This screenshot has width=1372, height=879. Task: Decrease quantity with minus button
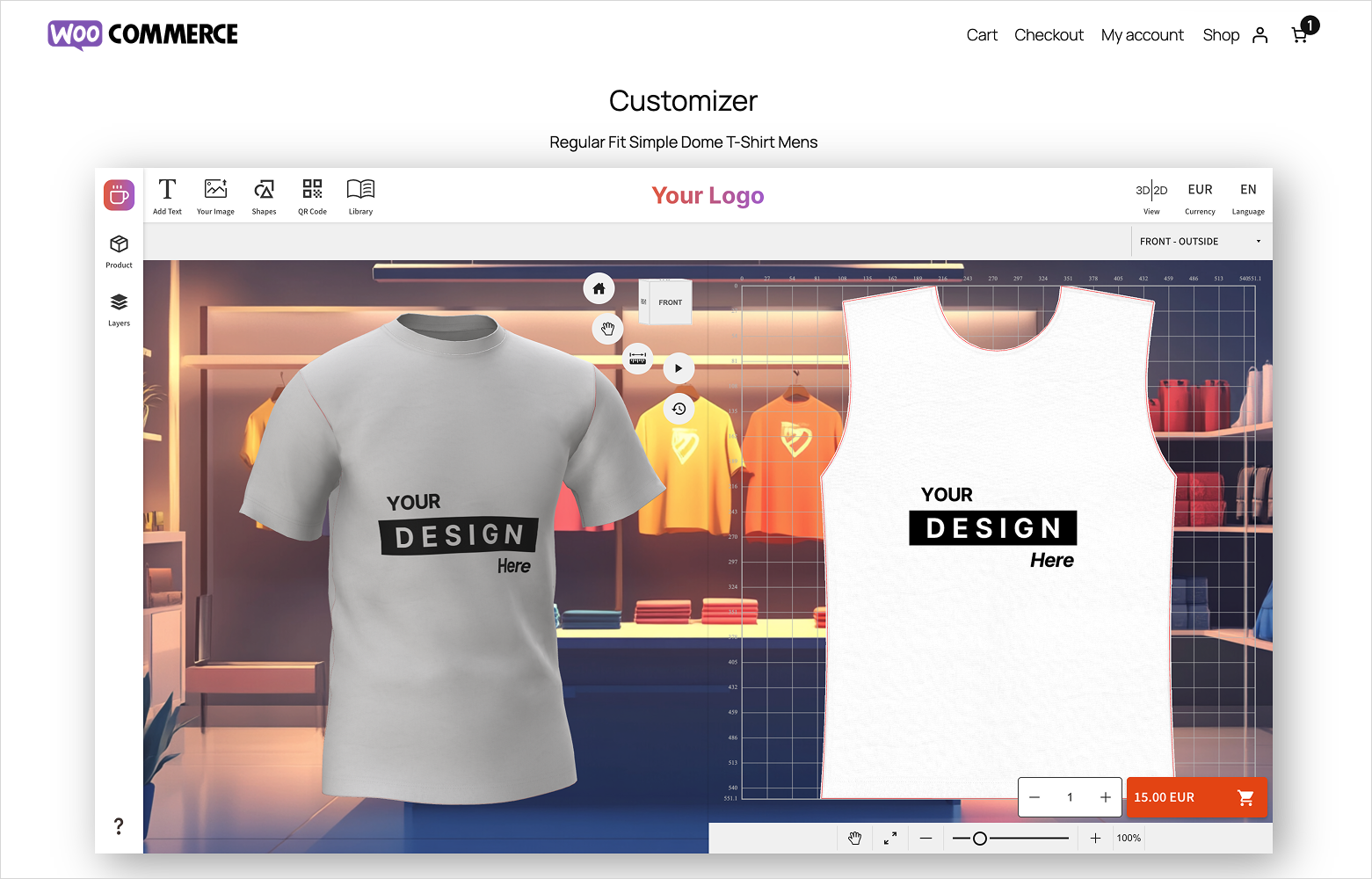1034,797
